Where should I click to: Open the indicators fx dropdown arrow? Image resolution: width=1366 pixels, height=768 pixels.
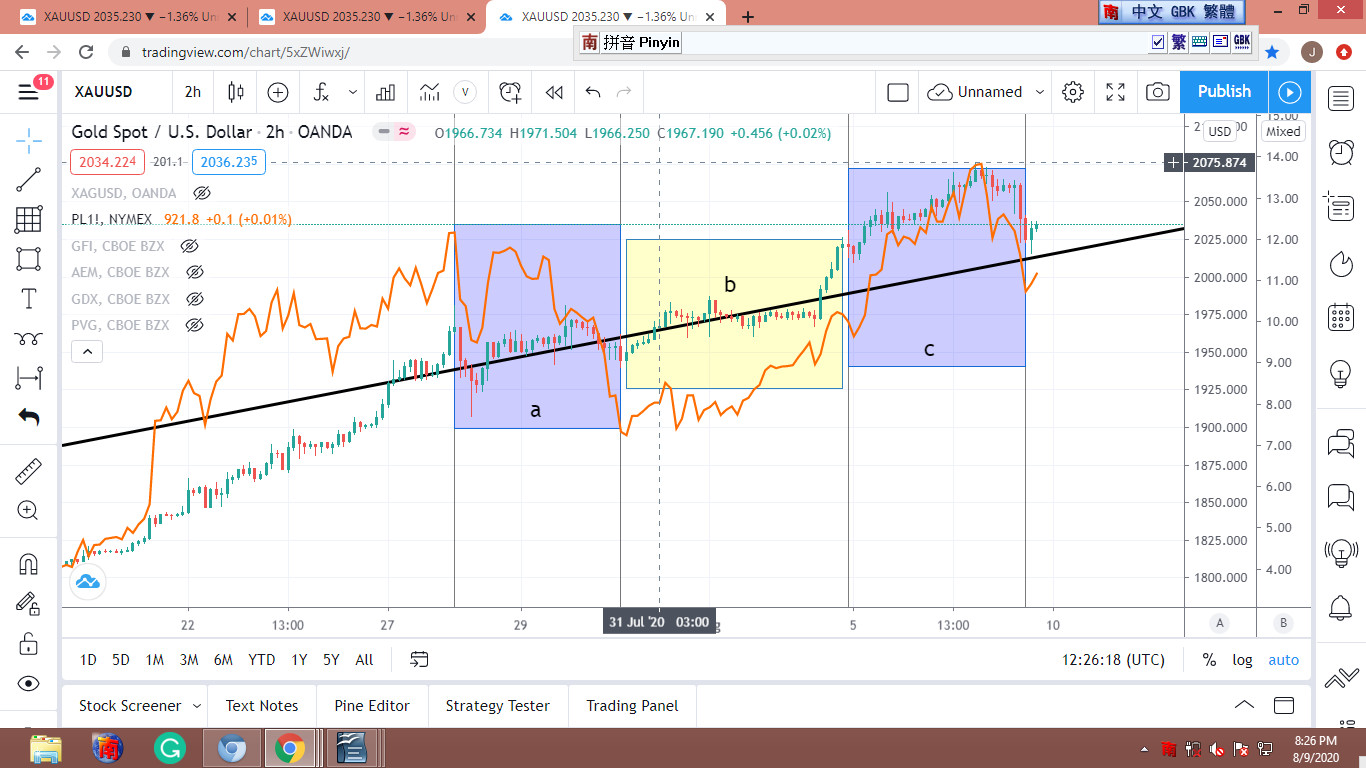click(353, 92)
